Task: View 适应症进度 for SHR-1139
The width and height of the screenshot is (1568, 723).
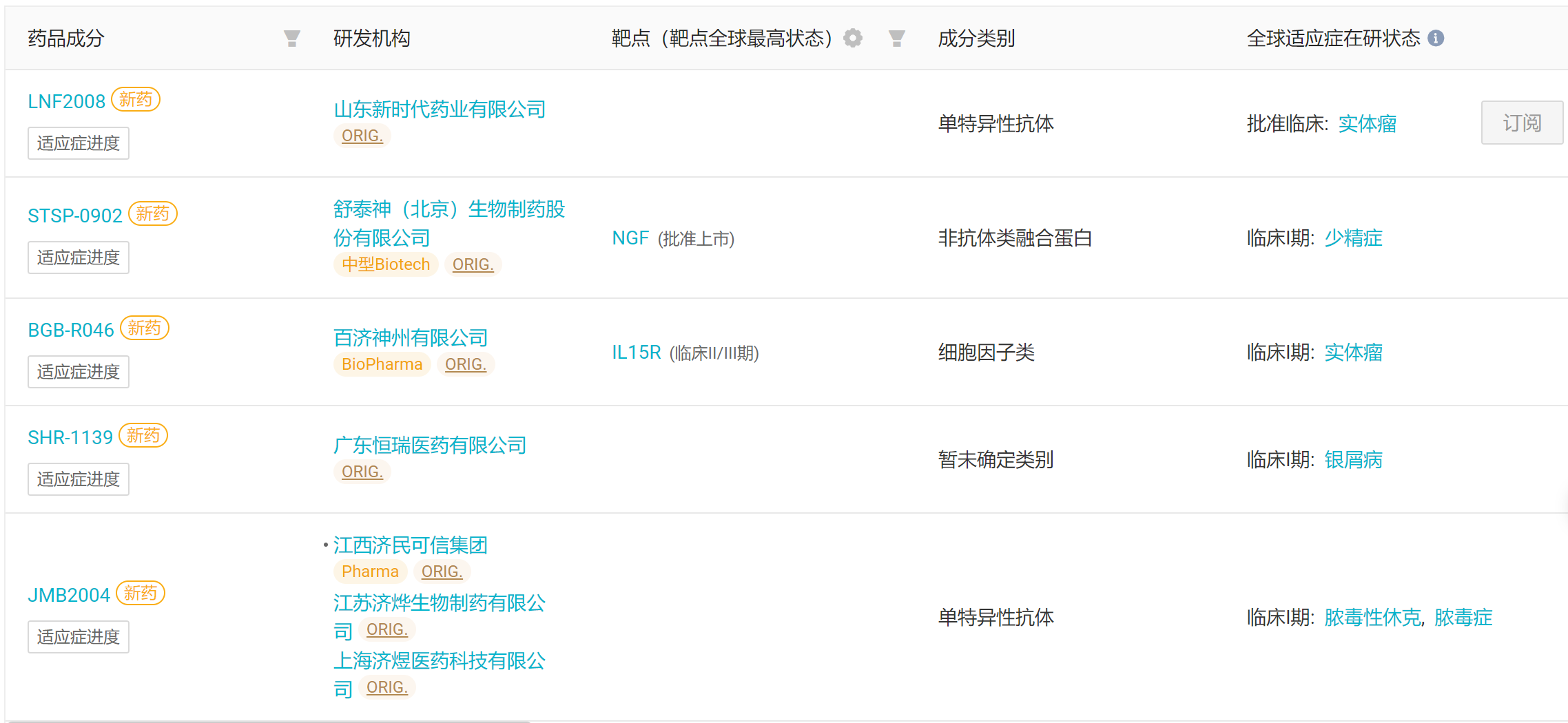Action: 79,479
